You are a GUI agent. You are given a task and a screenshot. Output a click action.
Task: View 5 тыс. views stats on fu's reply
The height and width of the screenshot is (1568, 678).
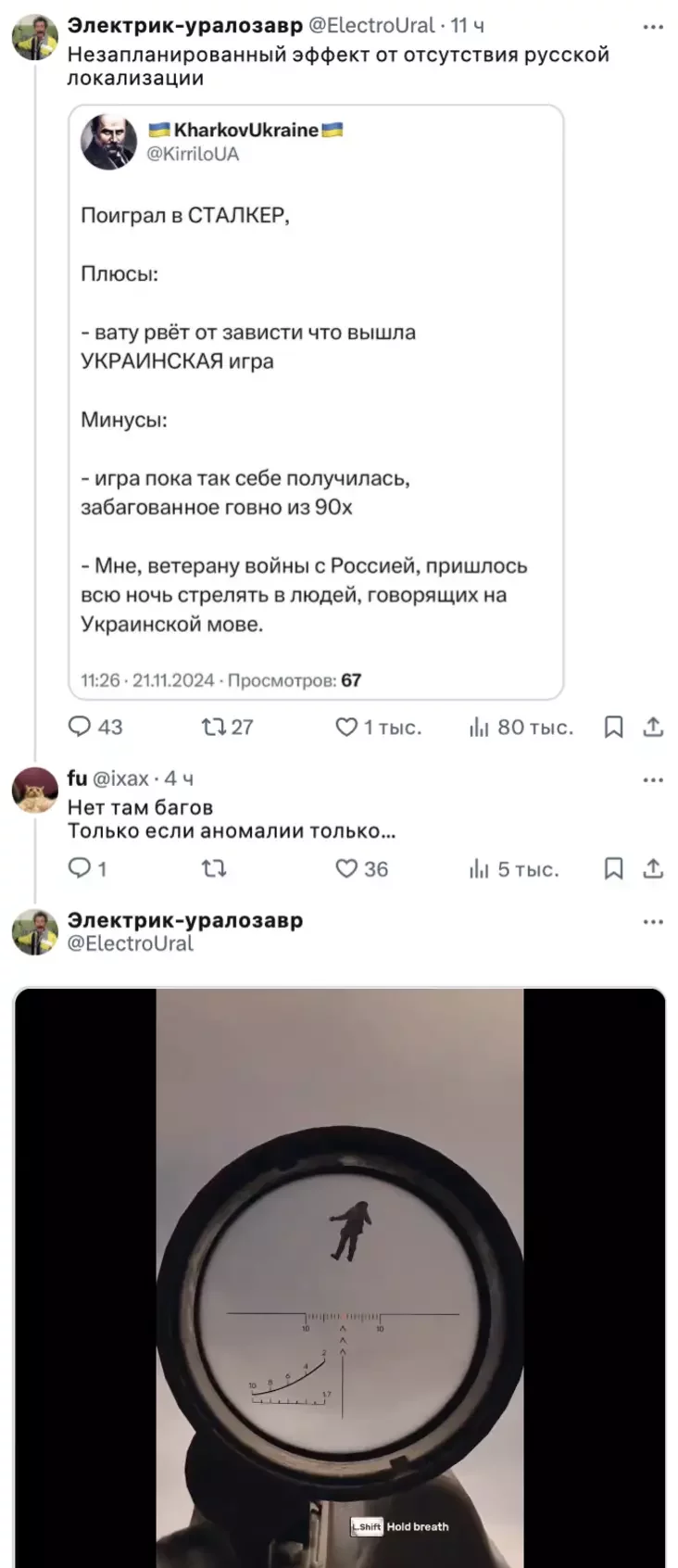point(514,868)
